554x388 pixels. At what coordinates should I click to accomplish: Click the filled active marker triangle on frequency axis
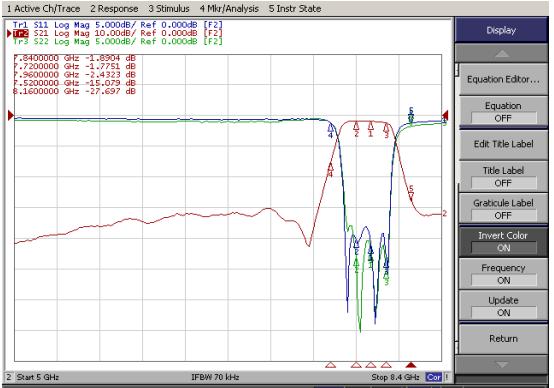(411, 365)
